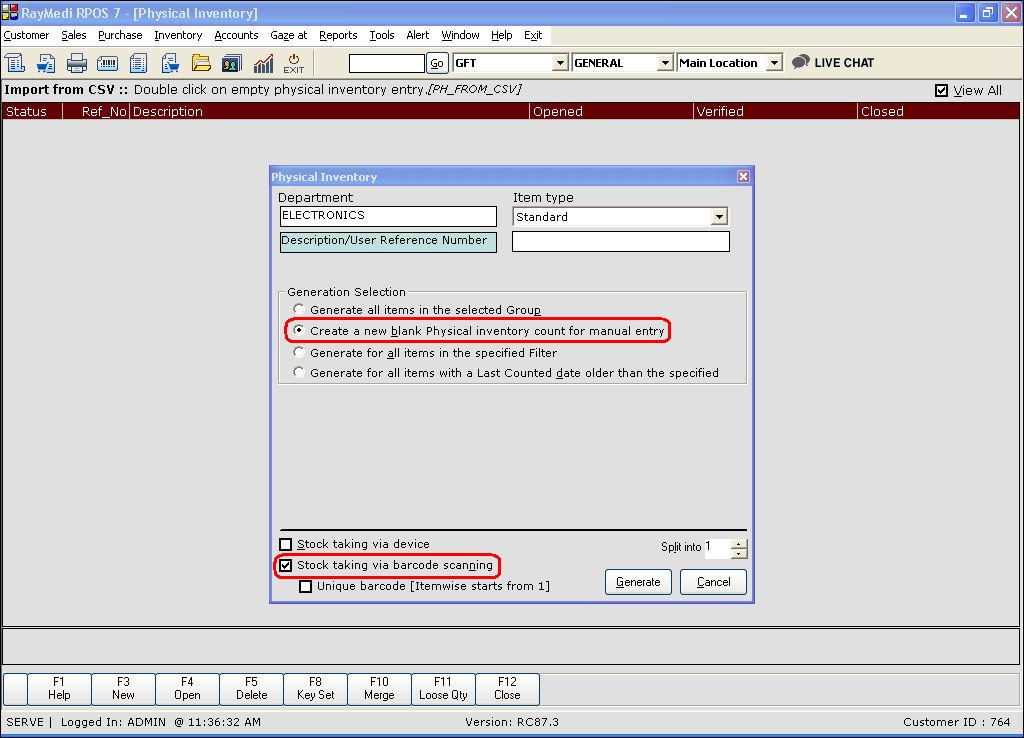
Task: Click the EXIT power icon
Action: (x=294, y=63)
